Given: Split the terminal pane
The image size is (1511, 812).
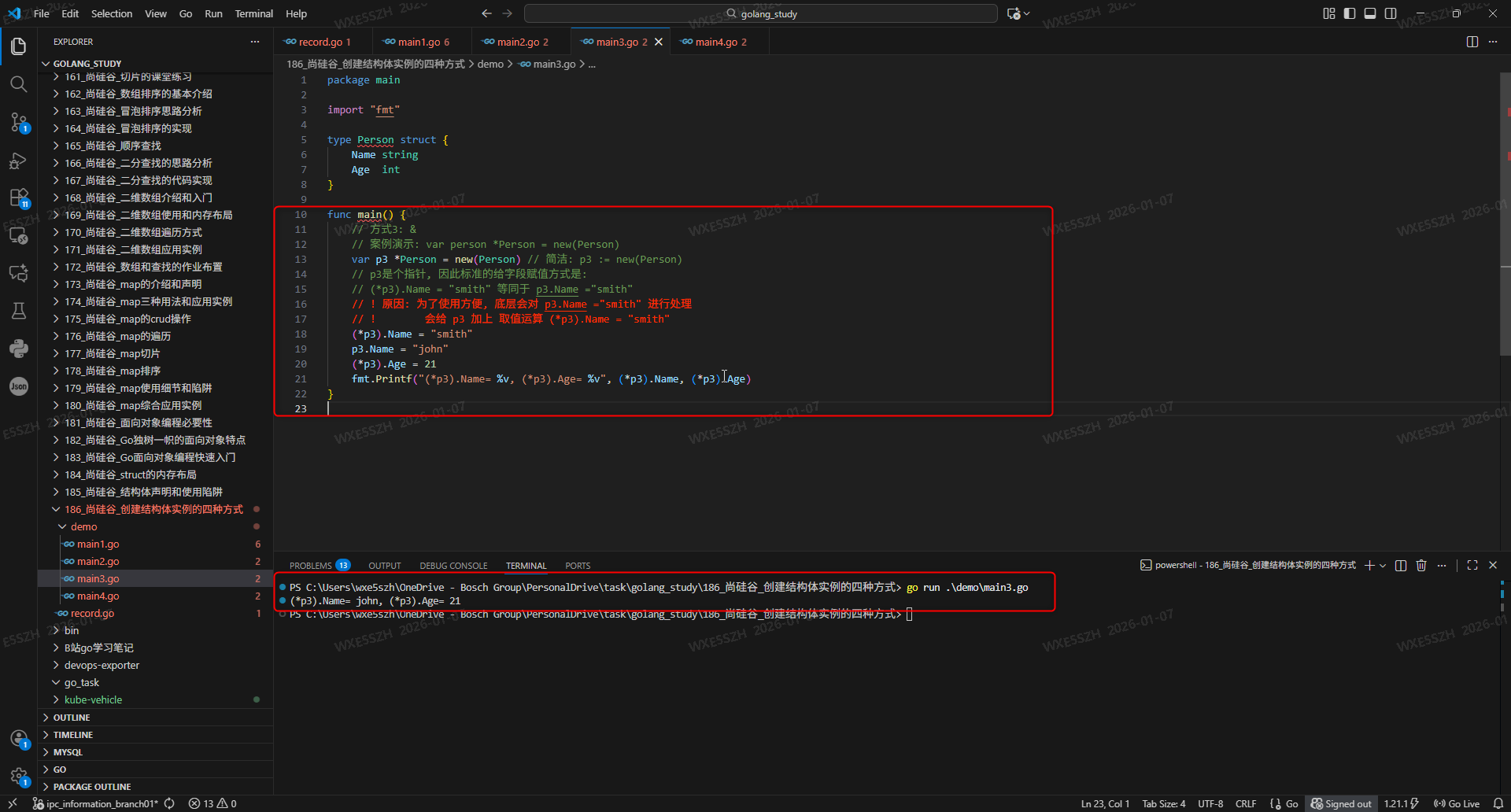Looking at the screenshot, I should (x=1401, y=565).
